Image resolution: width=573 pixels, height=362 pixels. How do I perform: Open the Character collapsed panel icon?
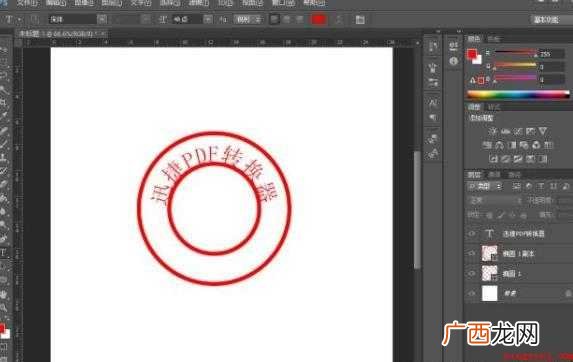pyautogui.click(x=433, y=103)
